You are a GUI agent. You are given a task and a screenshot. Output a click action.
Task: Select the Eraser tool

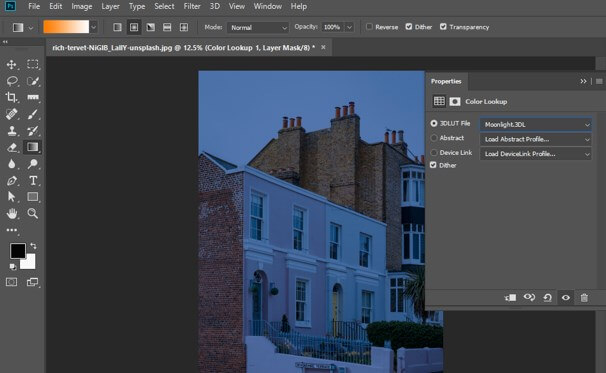[12, 147]
